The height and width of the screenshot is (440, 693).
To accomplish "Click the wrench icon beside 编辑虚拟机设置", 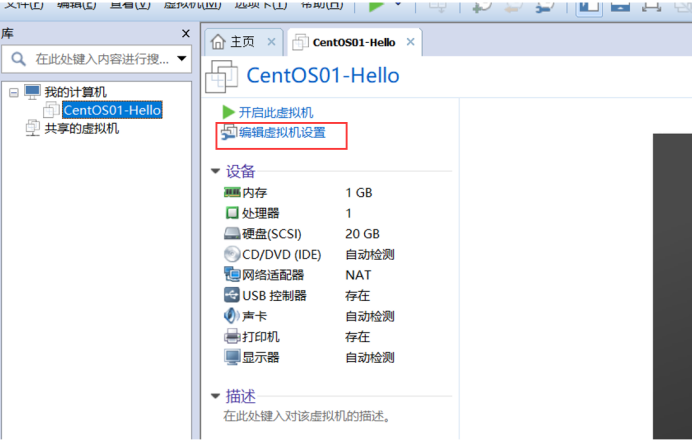I will [229, 133].
